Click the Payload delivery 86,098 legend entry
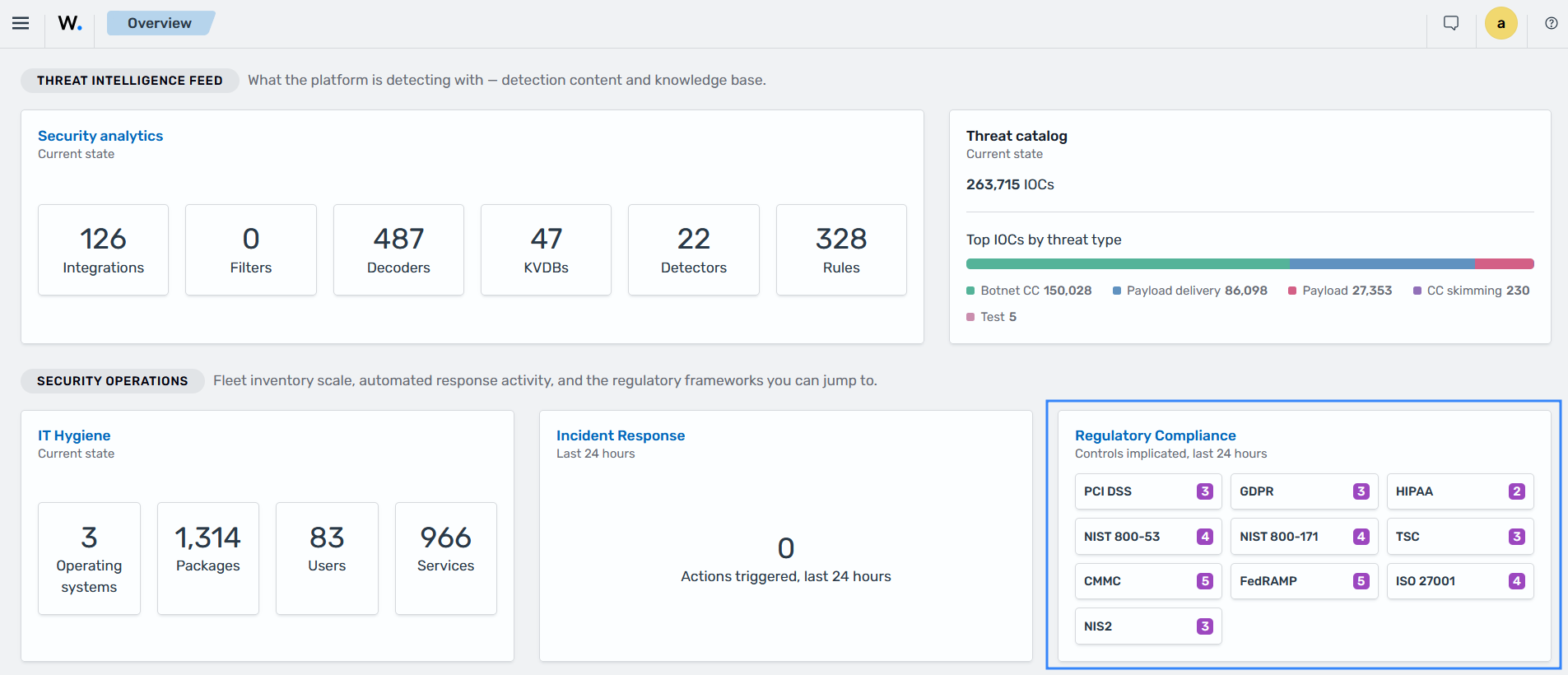1568x675 pixels. click(x=1190, y=291)
